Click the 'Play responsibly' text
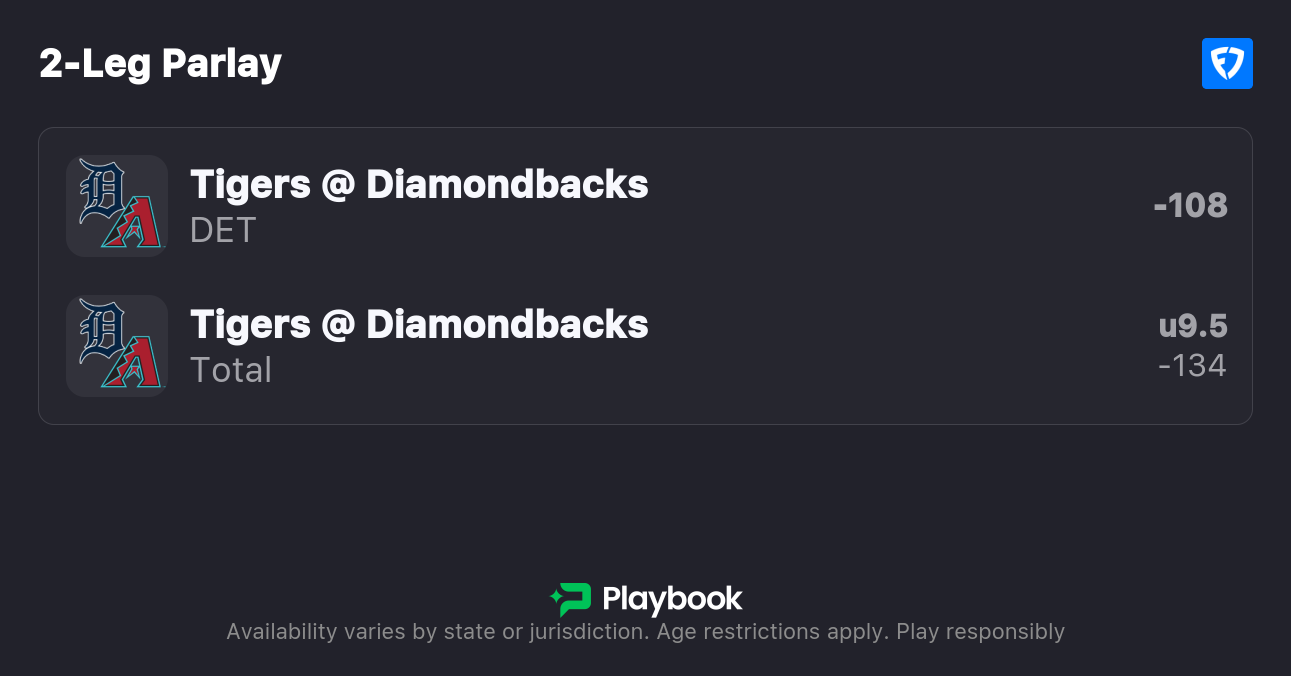The height and width of the screenshot is (676, 1291). tap(980, 632)
